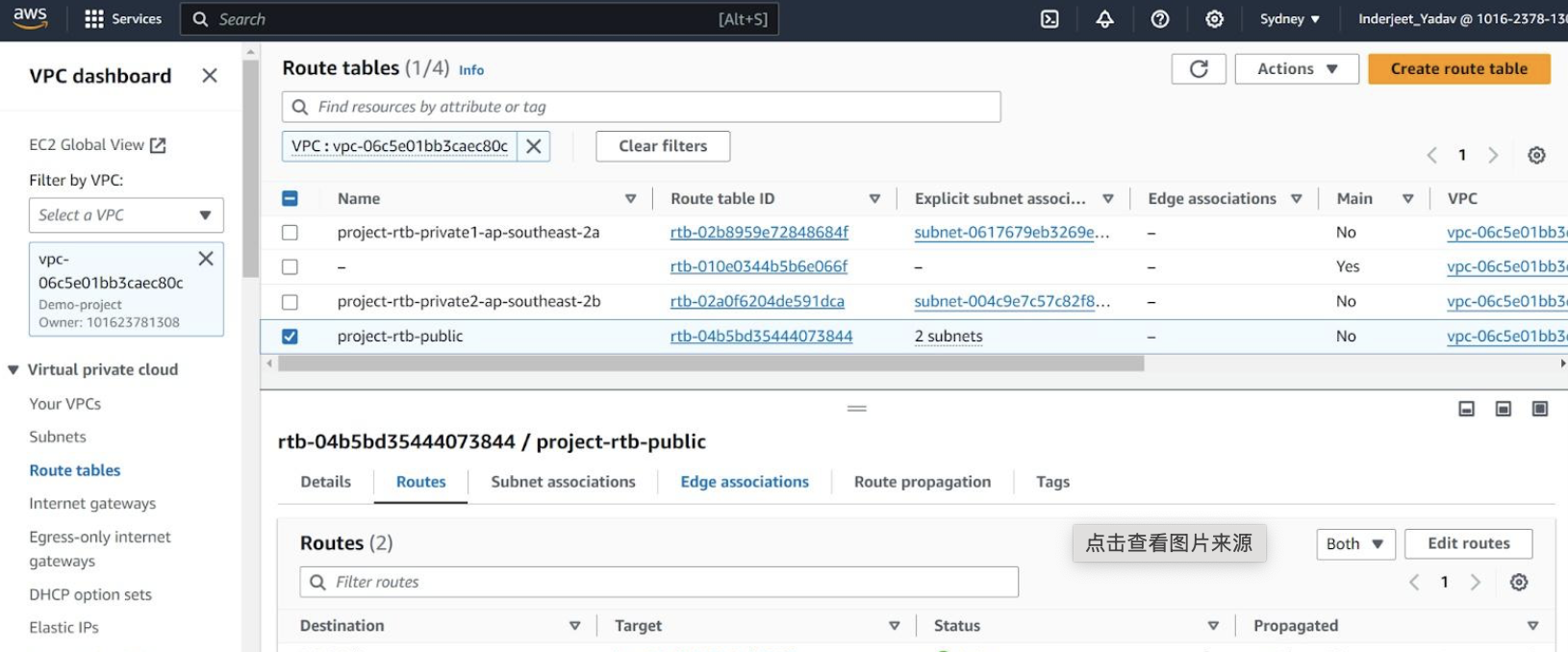1568x652 pixels.
Task: Remove the VPC filter chip
Action: click(x=533, y=146)
